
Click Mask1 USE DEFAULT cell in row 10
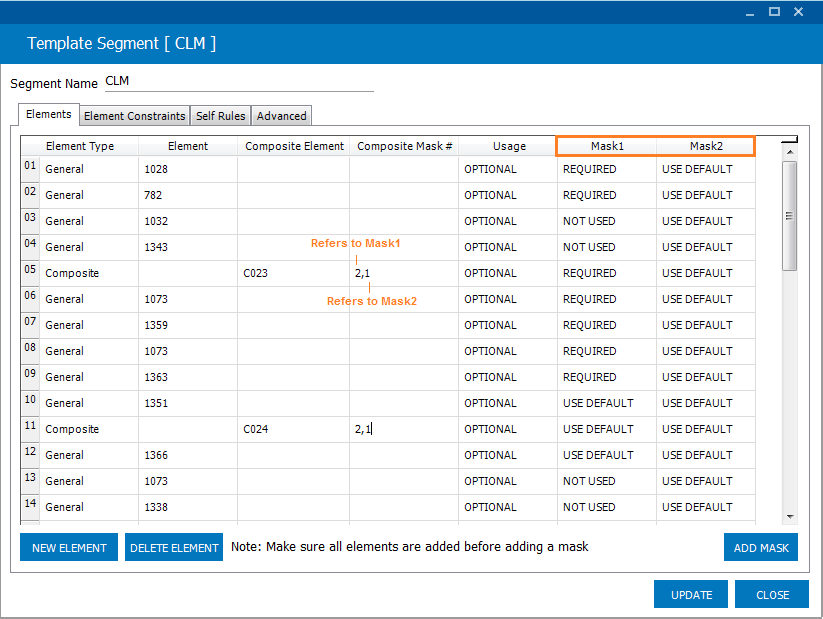pos(607,403)
